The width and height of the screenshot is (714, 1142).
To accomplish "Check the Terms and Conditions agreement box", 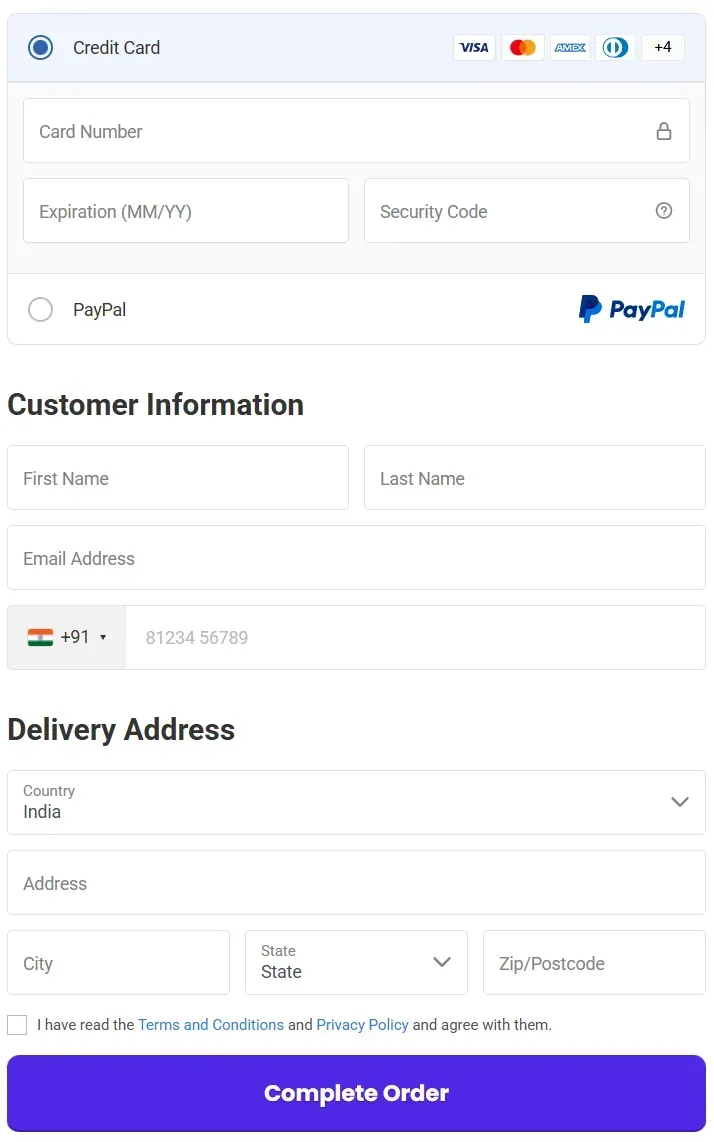I will (16, 1024).
